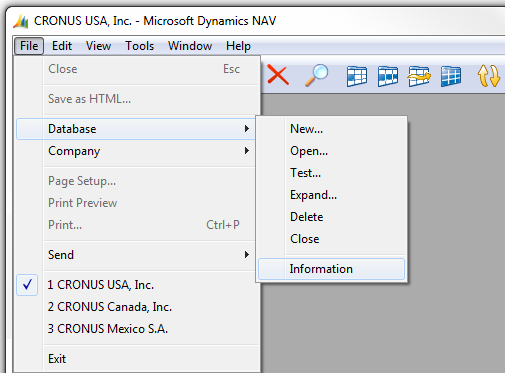
Task: Choose Open... in Database submenu
Action: 331,151
